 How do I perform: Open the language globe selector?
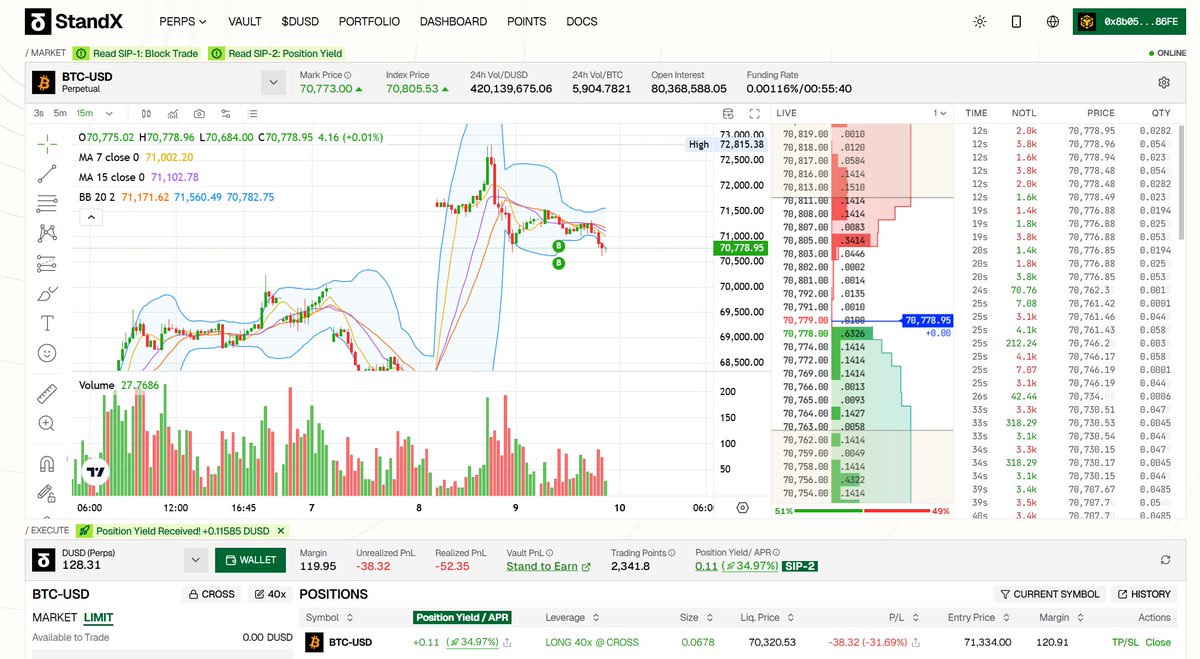click(x=1053, y=21)
